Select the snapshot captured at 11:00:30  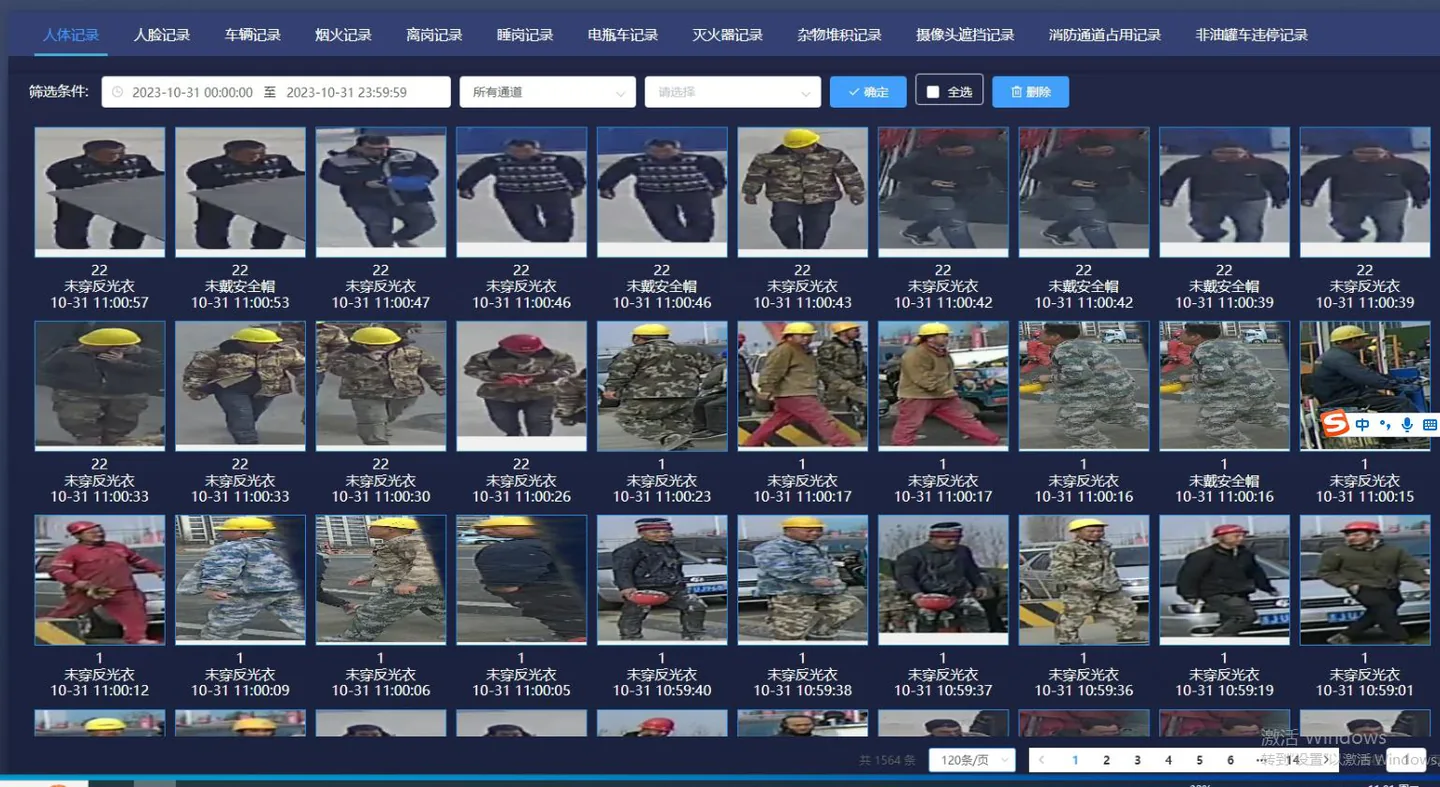(x=381, y=386)
